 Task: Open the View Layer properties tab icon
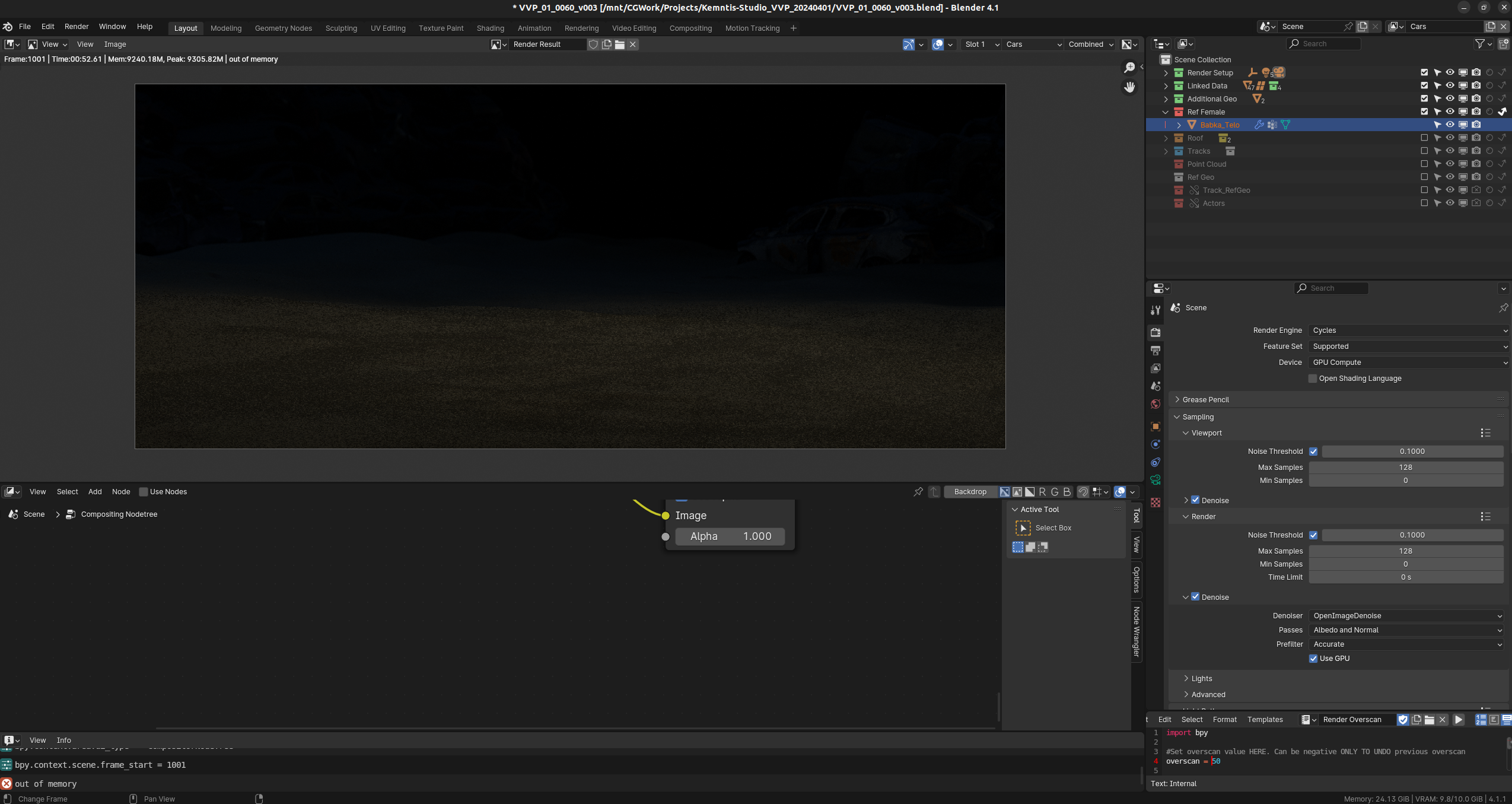pos(1155,368)
